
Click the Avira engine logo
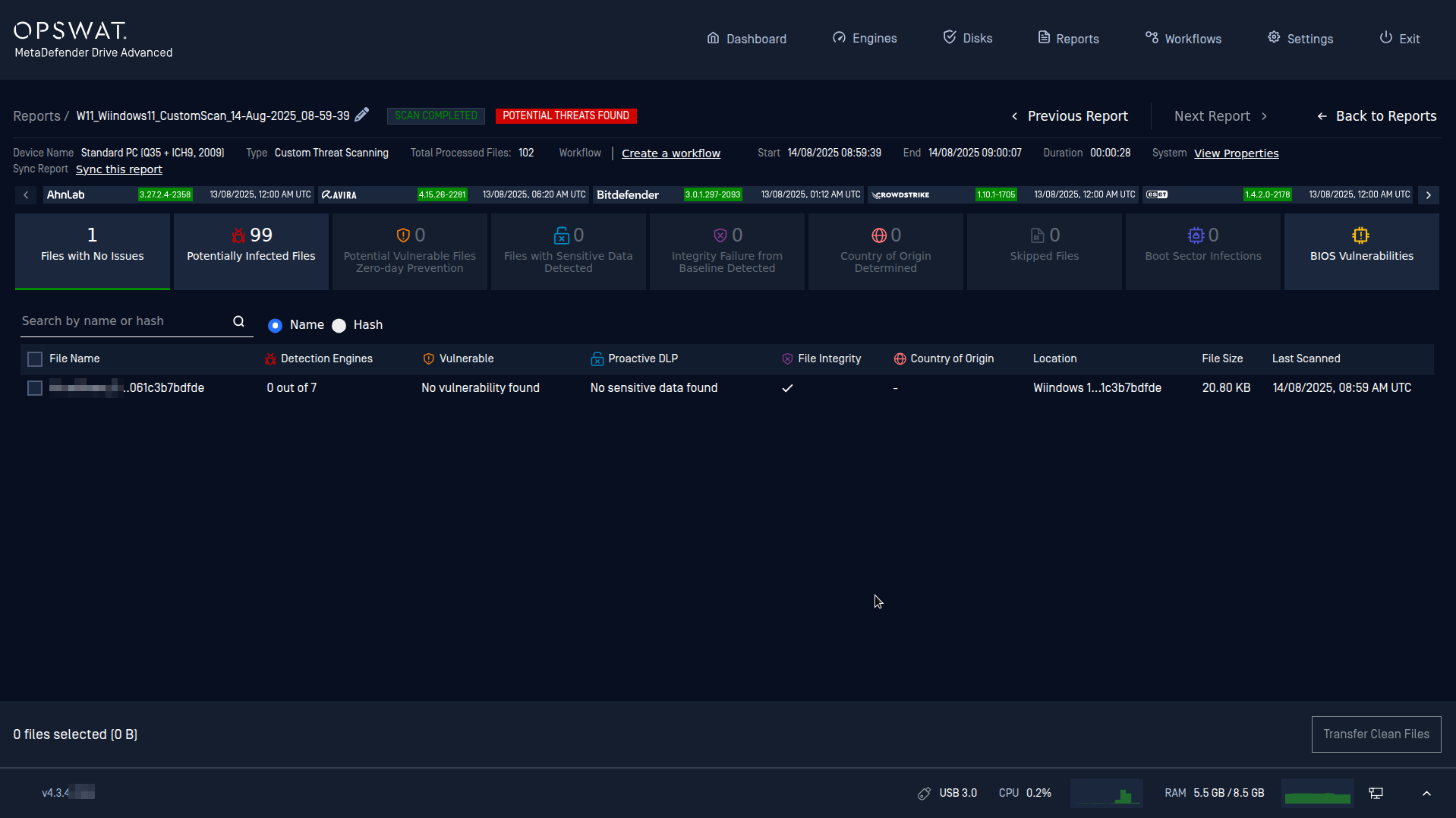click(339, 195)
